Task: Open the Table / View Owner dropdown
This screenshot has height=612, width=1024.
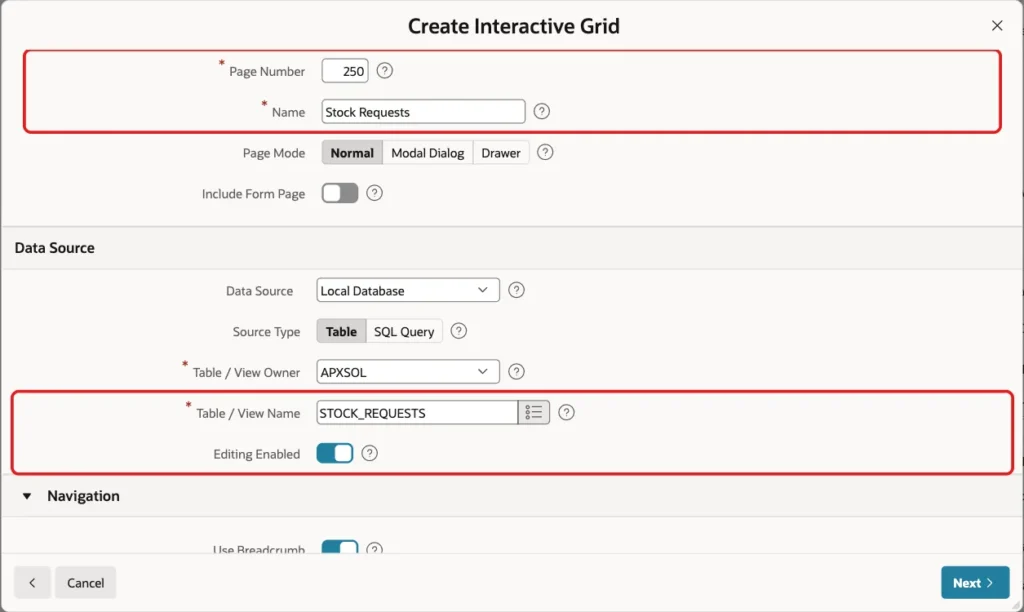Action: [x=408, y=372]
